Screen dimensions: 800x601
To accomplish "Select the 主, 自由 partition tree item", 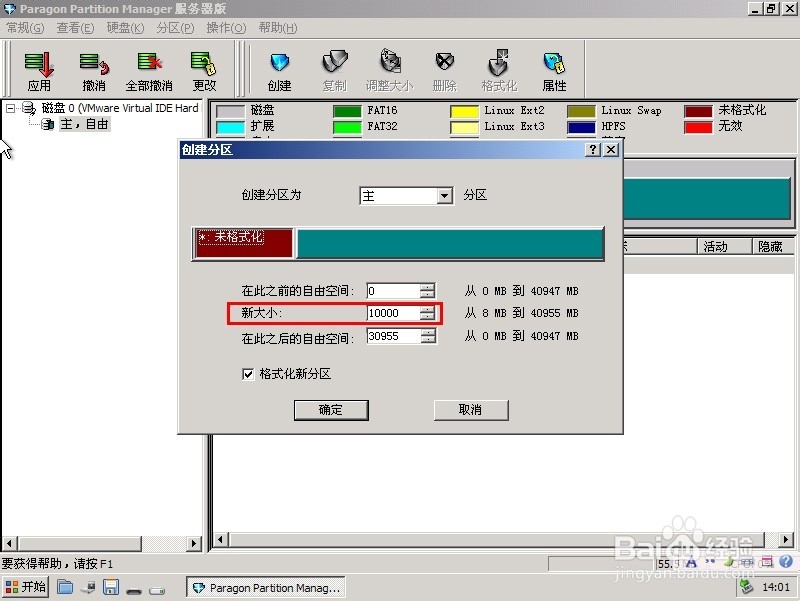I will coord(84,124).
